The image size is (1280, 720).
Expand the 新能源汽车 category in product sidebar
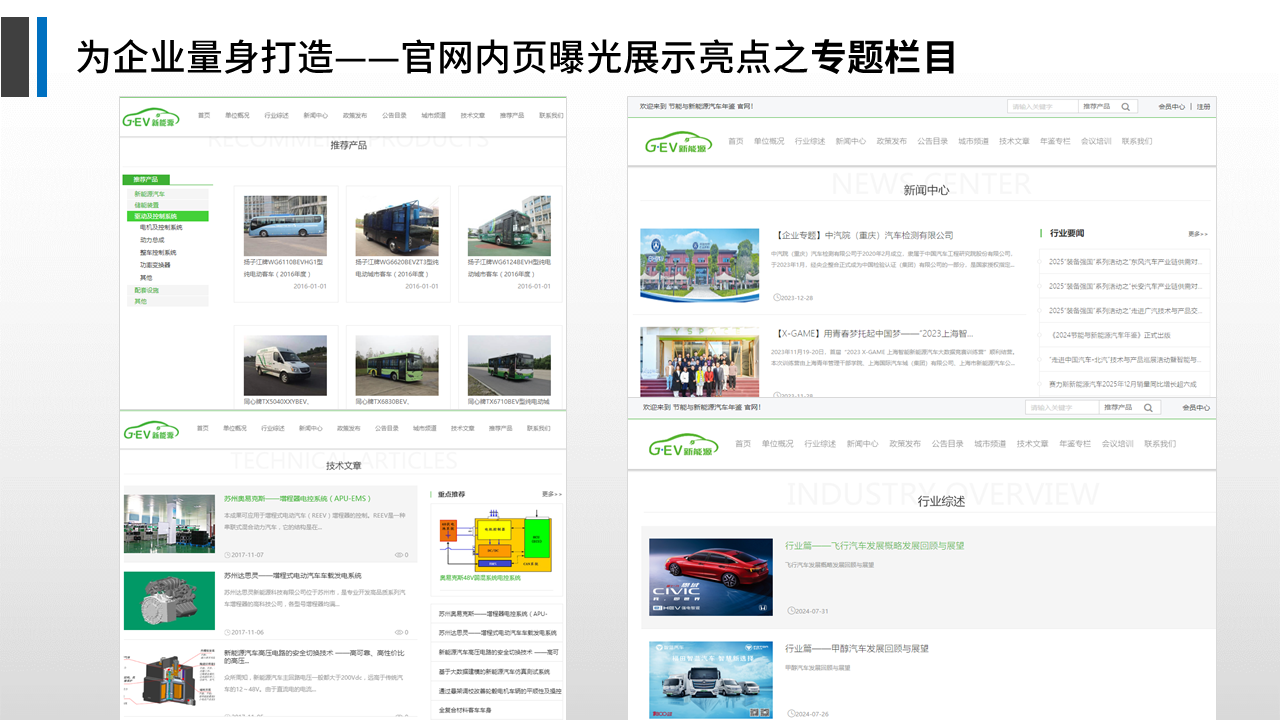click(150, 194)
